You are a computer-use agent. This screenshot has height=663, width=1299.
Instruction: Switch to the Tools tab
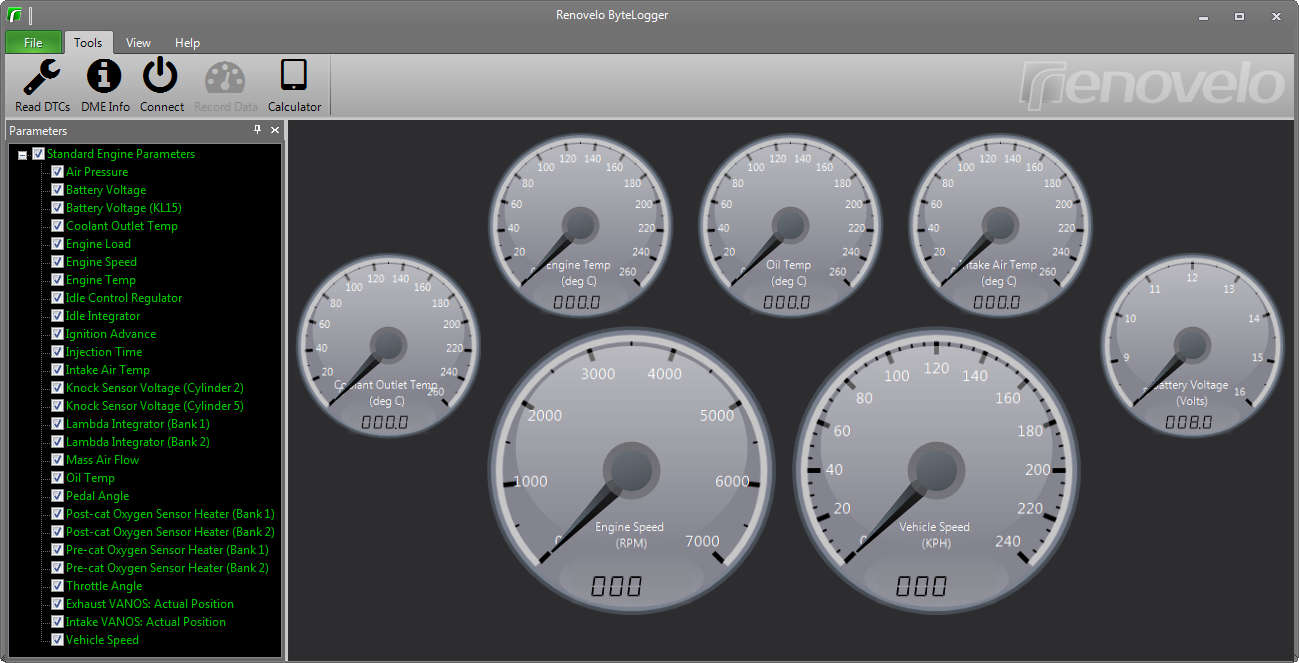point(88,42)
